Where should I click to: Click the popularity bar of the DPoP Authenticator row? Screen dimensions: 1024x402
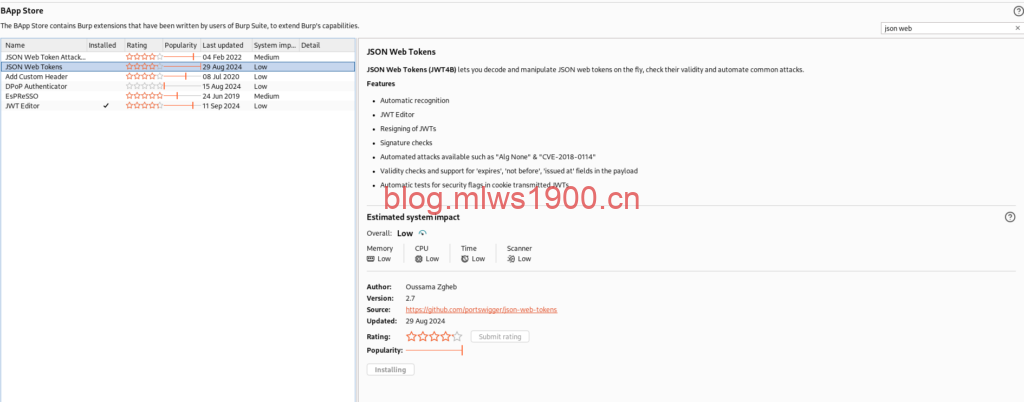tap(181, 86)
